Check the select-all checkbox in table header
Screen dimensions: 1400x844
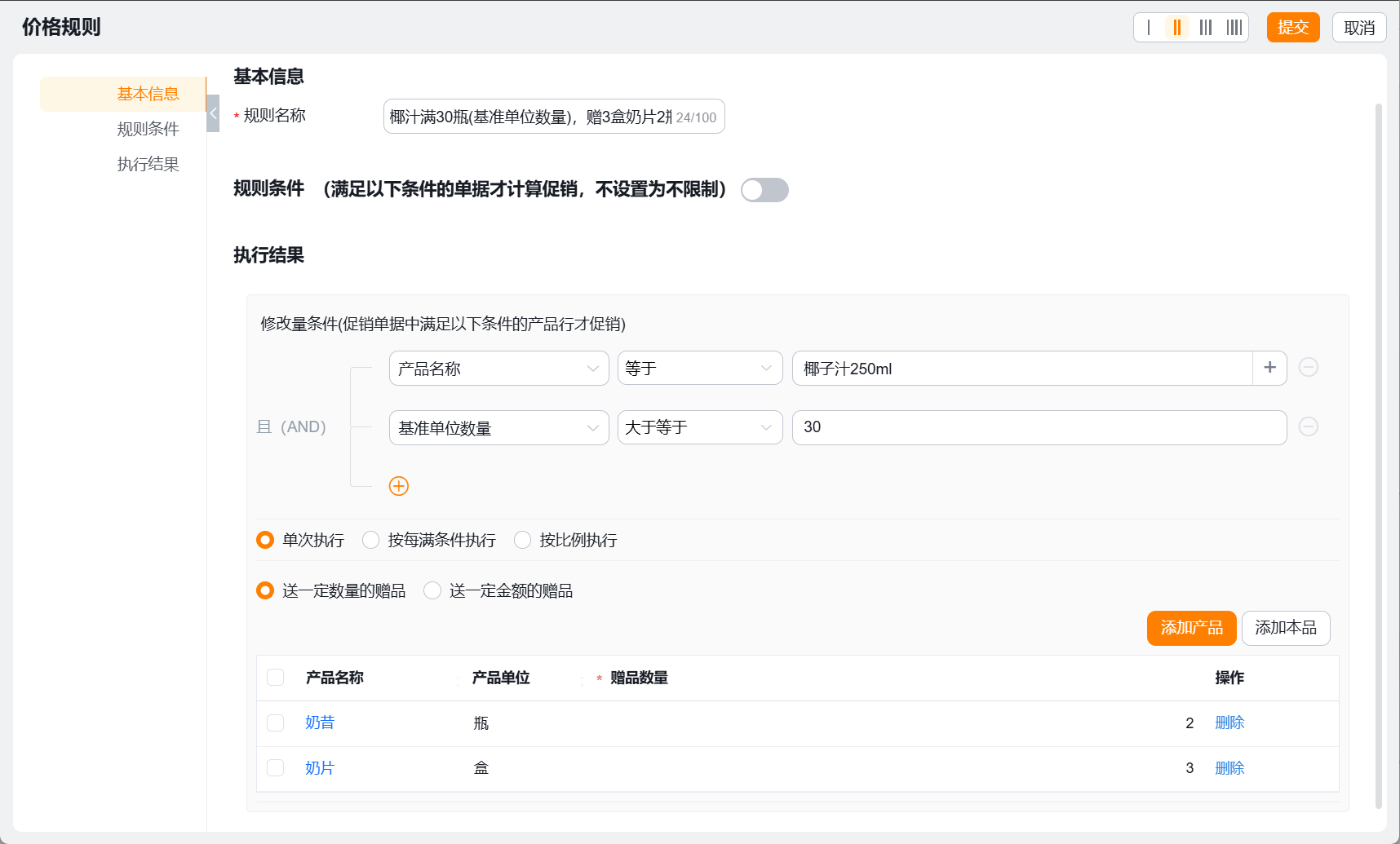click(276, 678)
